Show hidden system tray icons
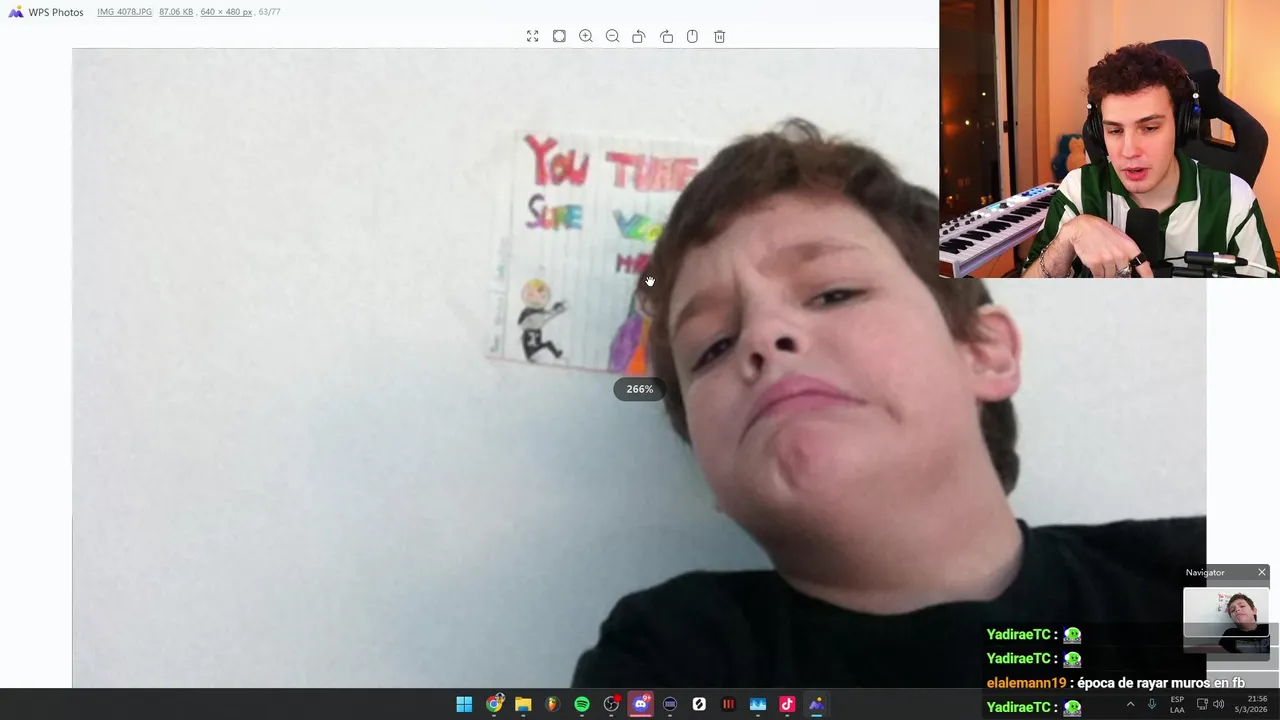This screenshot has width=1280, height=720. coord(1130,704)
